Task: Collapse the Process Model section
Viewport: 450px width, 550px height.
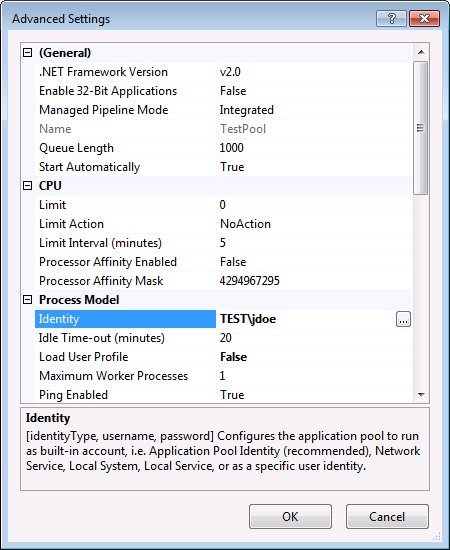Action: point(27,300)
